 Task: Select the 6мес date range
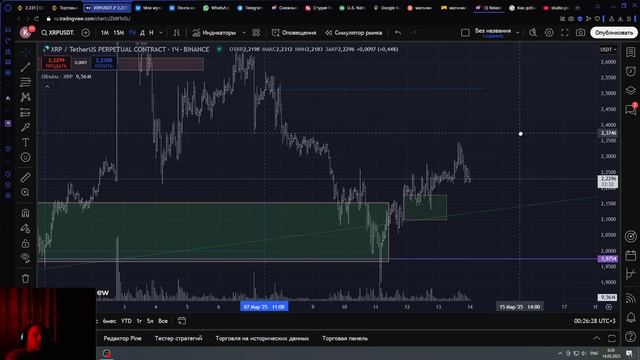pos(109,321)
